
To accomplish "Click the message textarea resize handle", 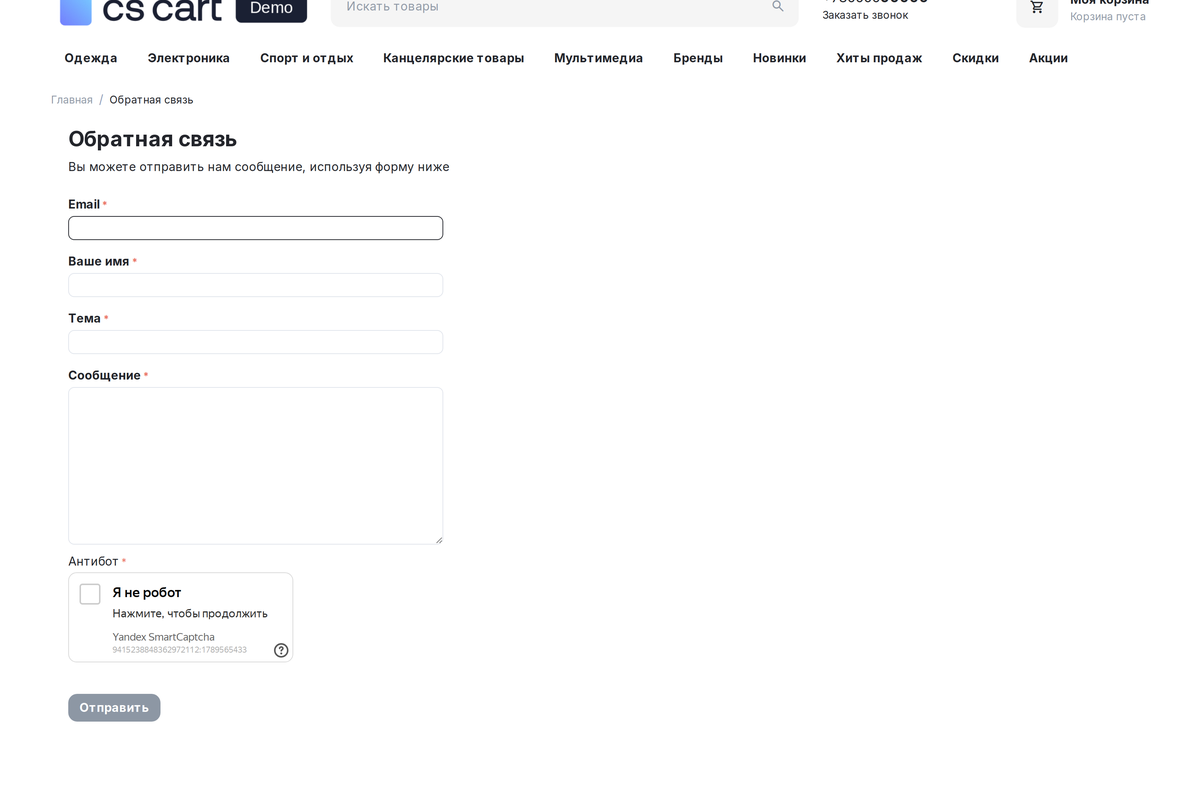I will [437, 539].
